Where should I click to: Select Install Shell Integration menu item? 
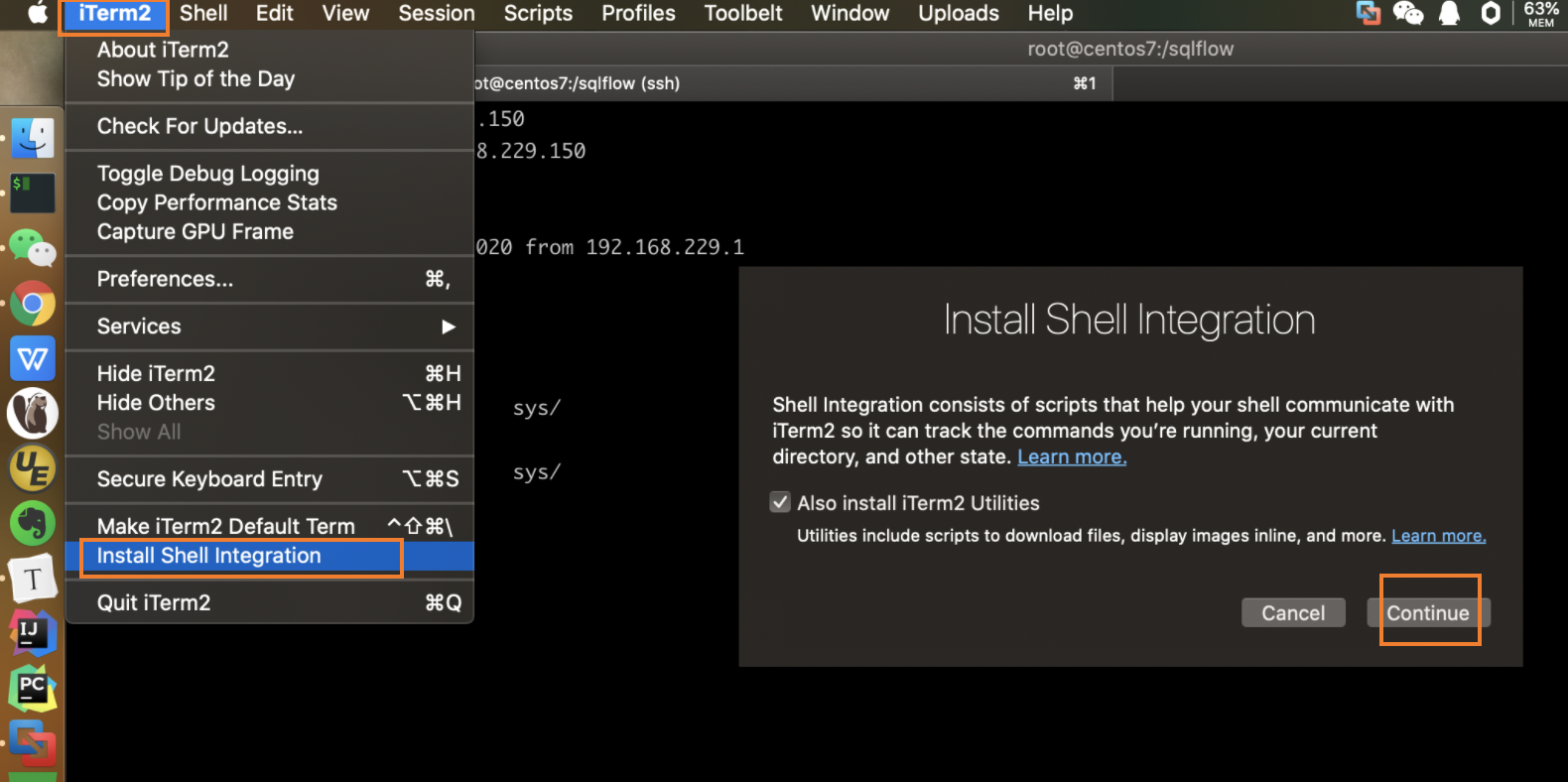coord(269,556)
